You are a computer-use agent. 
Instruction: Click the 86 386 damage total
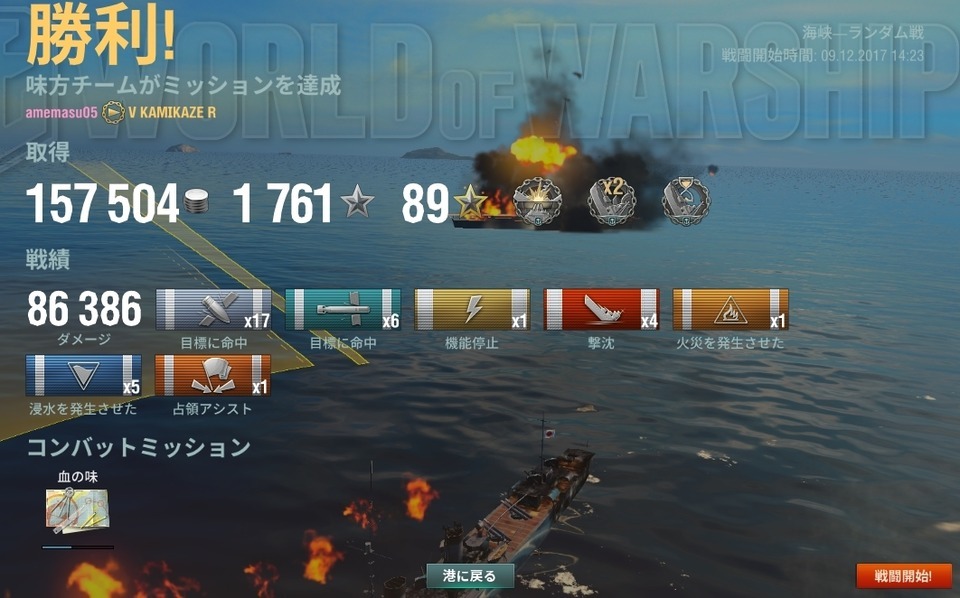pyautogui.click(x=84, y=308)
